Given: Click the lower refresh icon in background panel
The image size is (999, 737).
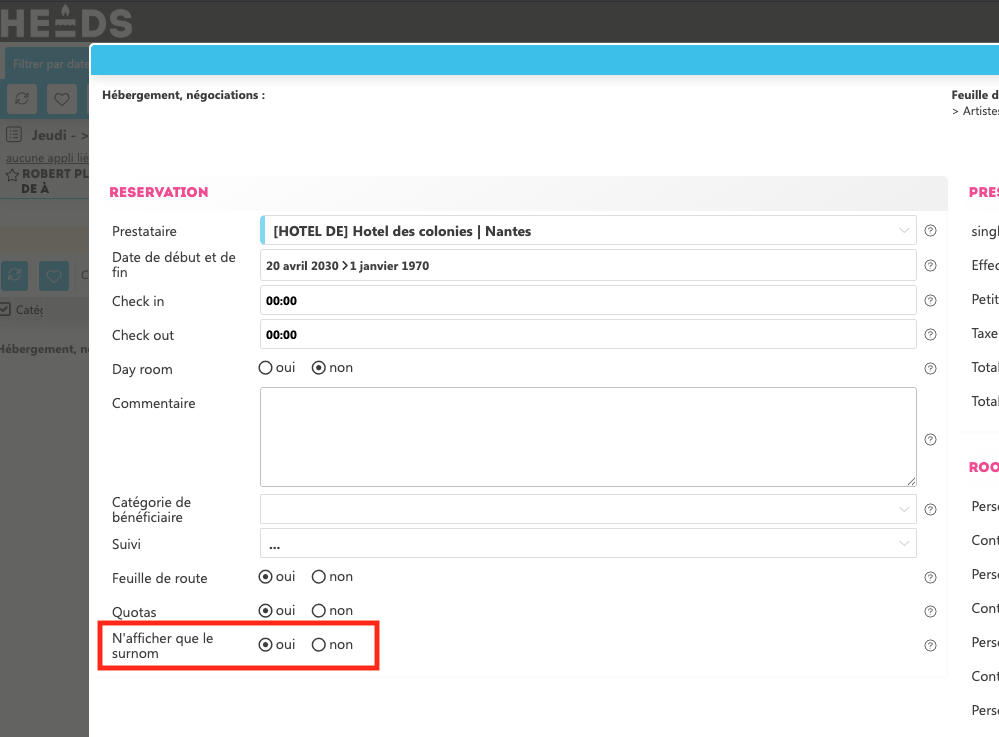Looking at the screenshot, I should point(15,276).
